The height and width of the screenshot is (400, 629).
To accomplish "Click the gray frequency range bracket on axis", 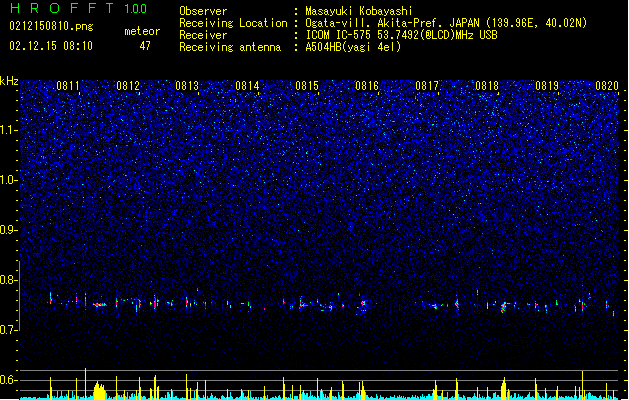I will click(x=19, y=296).
